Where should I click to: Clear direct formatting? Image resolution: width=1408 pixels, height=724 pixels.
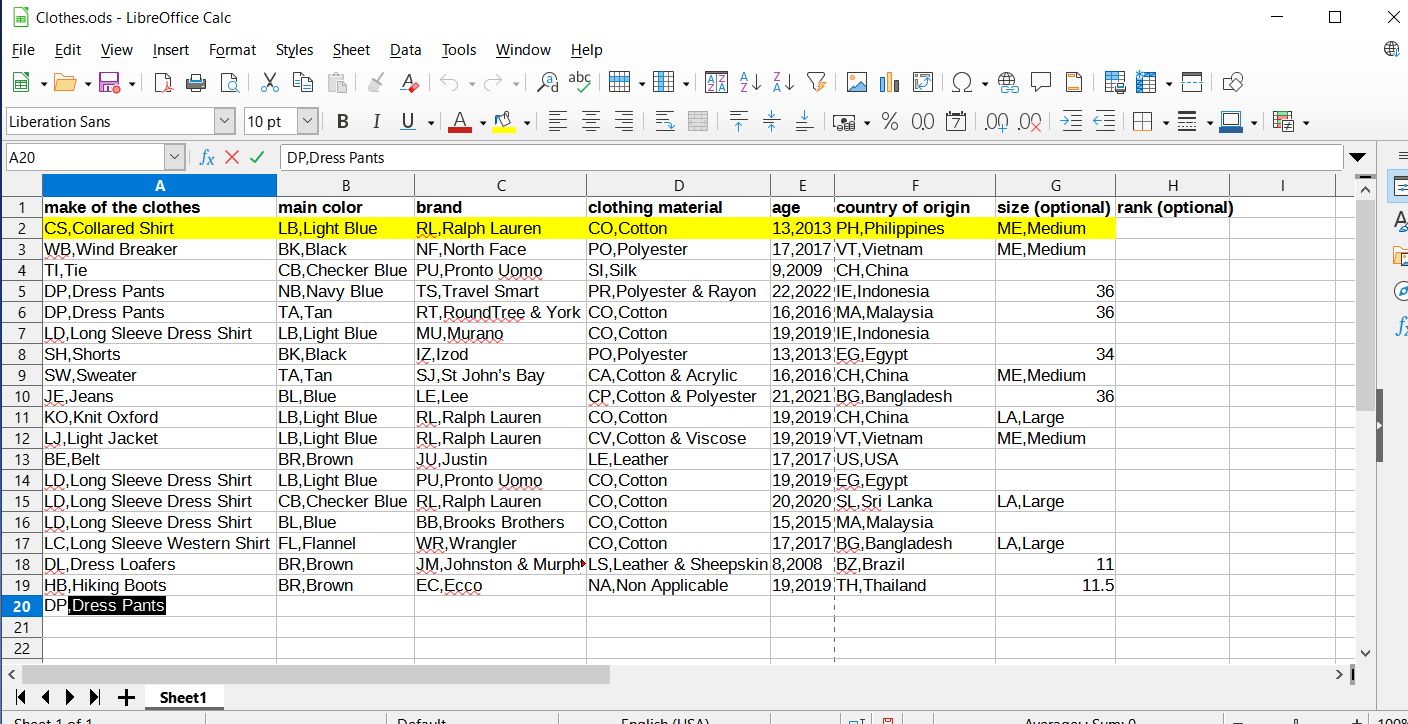[409, 82]
